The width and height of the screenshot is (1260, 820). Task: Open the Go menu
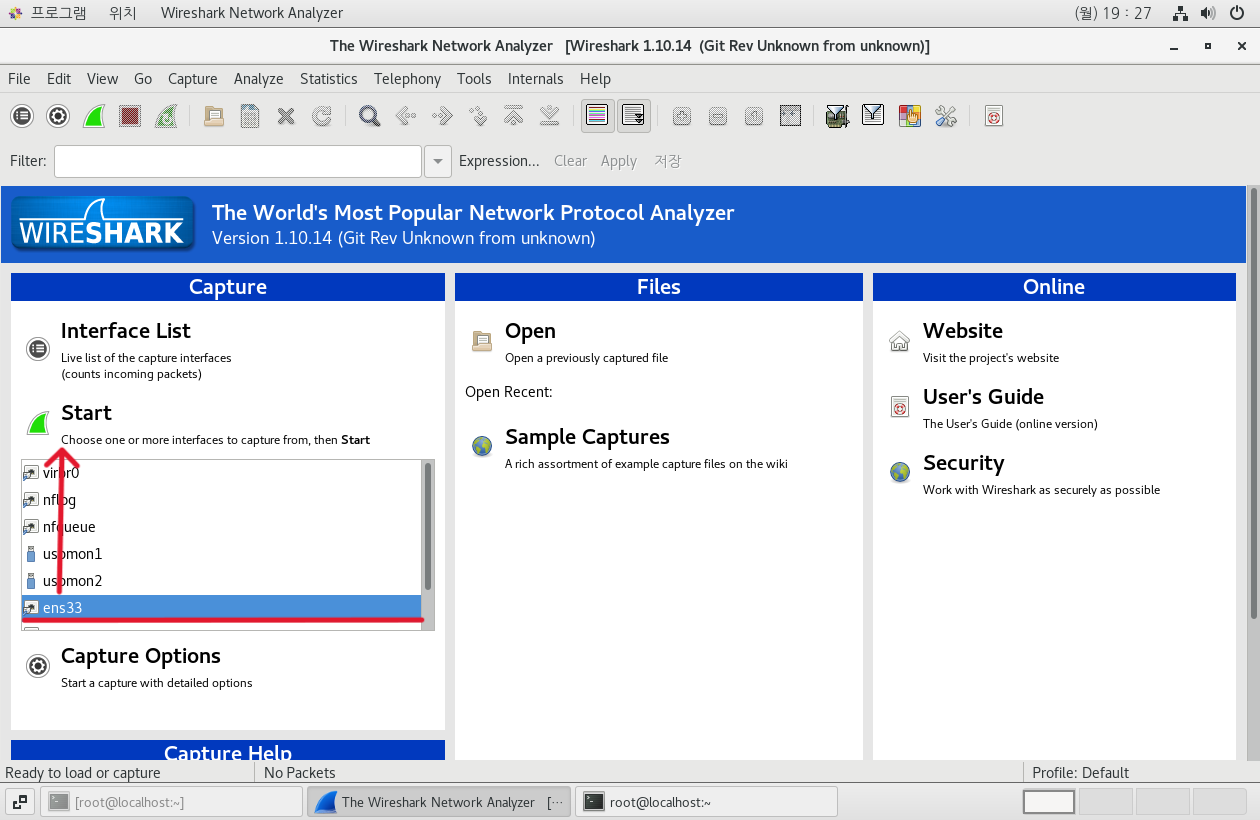point(143,78)
